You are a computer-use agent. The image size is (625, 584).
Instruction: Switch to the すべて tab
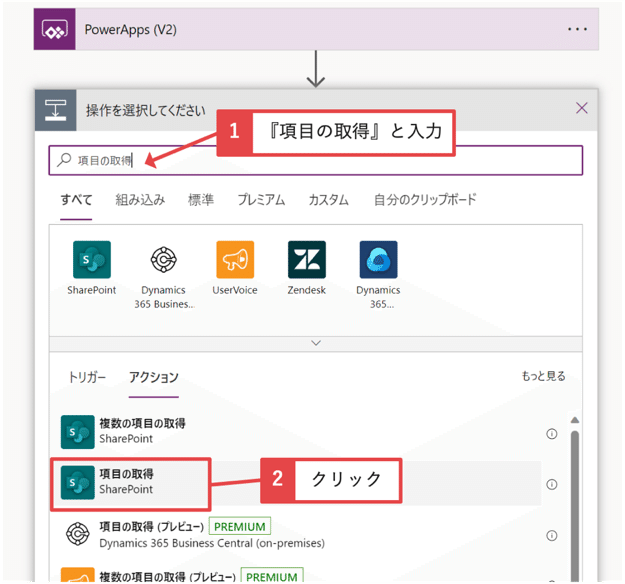click(x=76, y=199)
